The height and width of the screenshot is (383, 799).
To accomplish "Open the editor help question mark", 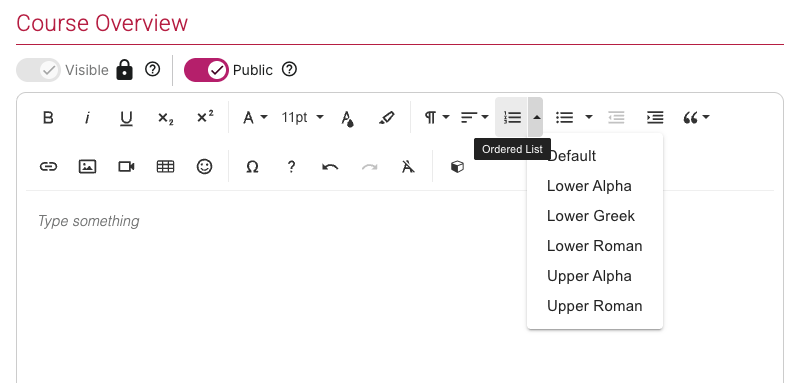I will pyautogui.click(x=291, y=167).
